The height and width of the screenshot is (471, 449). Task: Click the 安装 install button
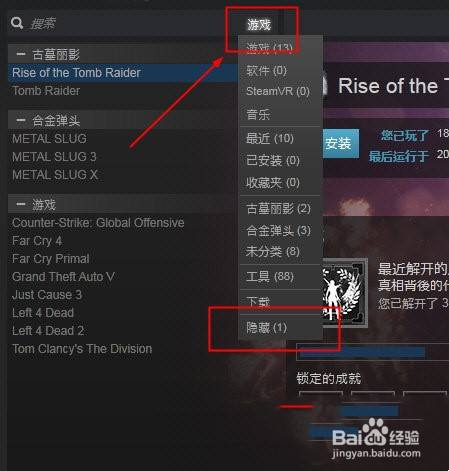(341, 143)
